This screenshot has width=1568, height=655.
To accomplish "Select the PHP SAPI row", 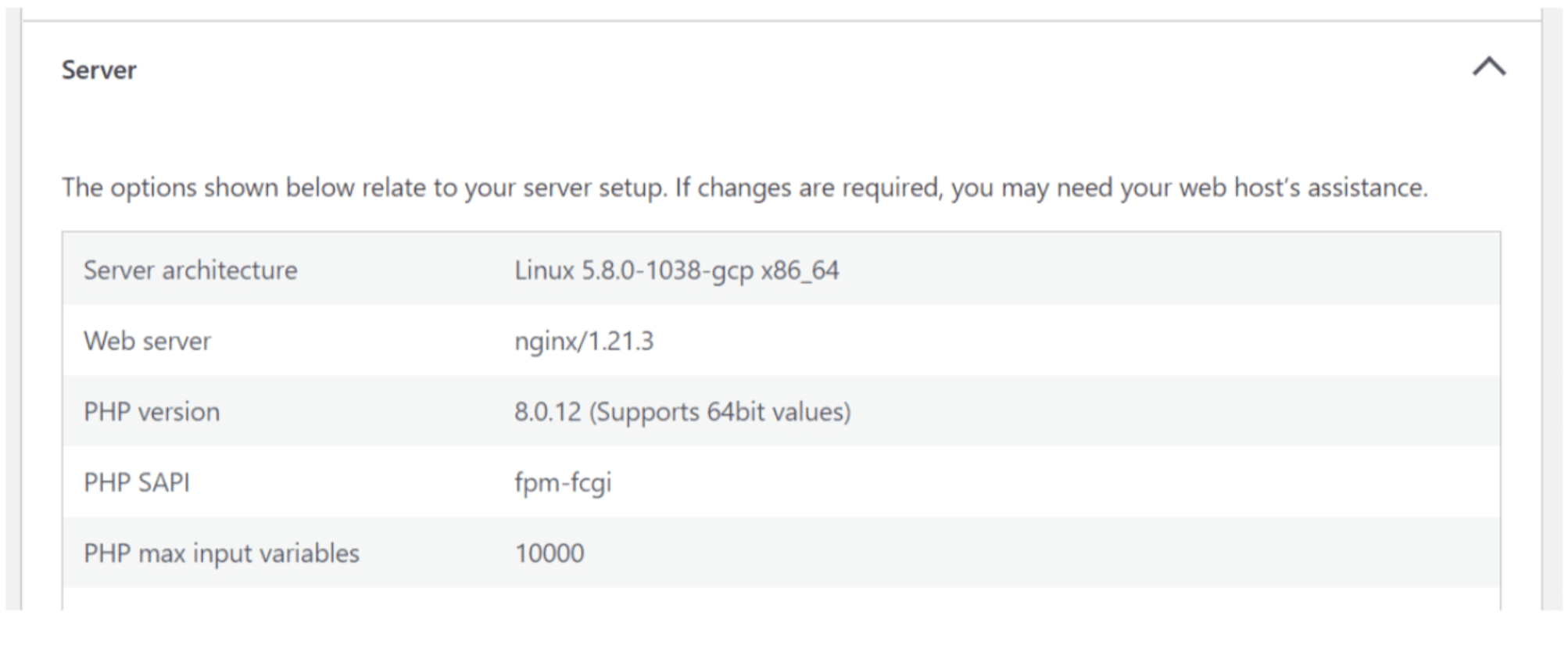I will [137, 482].
